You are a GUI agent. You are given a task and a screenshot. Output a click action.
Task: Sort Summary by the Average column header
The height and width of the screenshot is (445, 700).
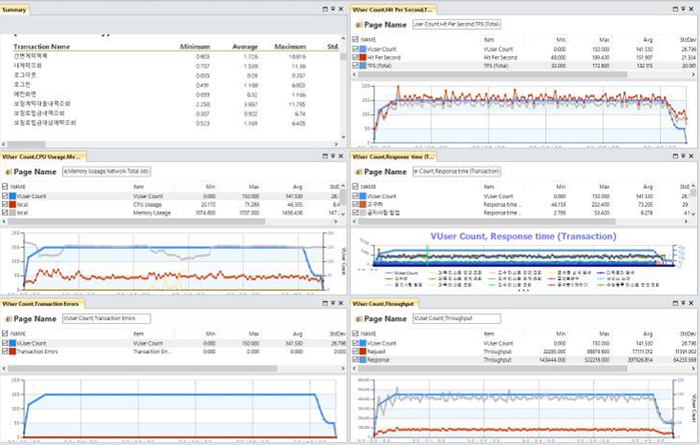point(245,46)
